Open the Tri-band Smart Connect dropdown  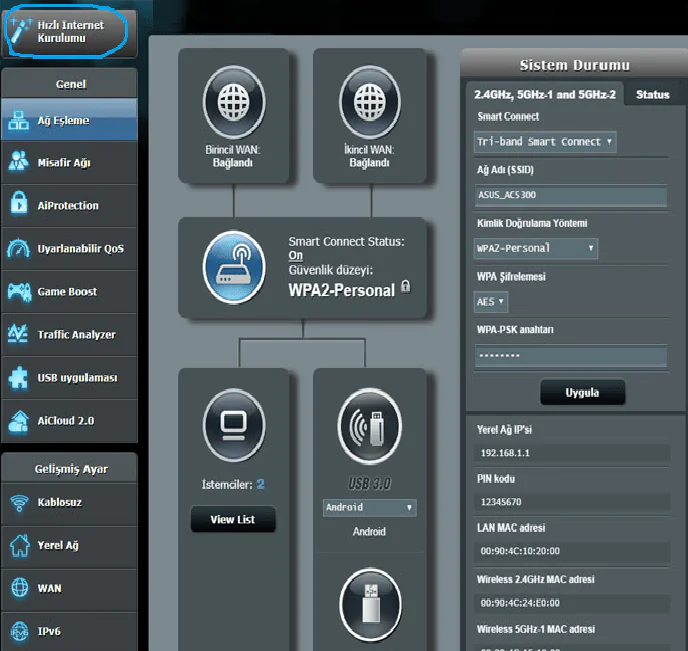coord(545,142)
